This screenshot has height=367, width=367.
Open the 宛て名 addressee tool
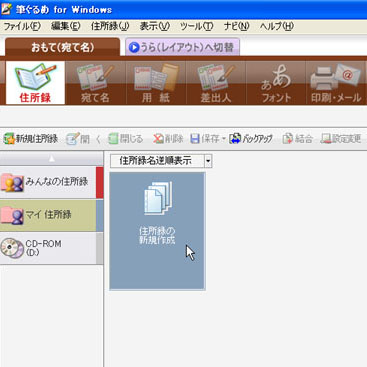tap(95, 83)
